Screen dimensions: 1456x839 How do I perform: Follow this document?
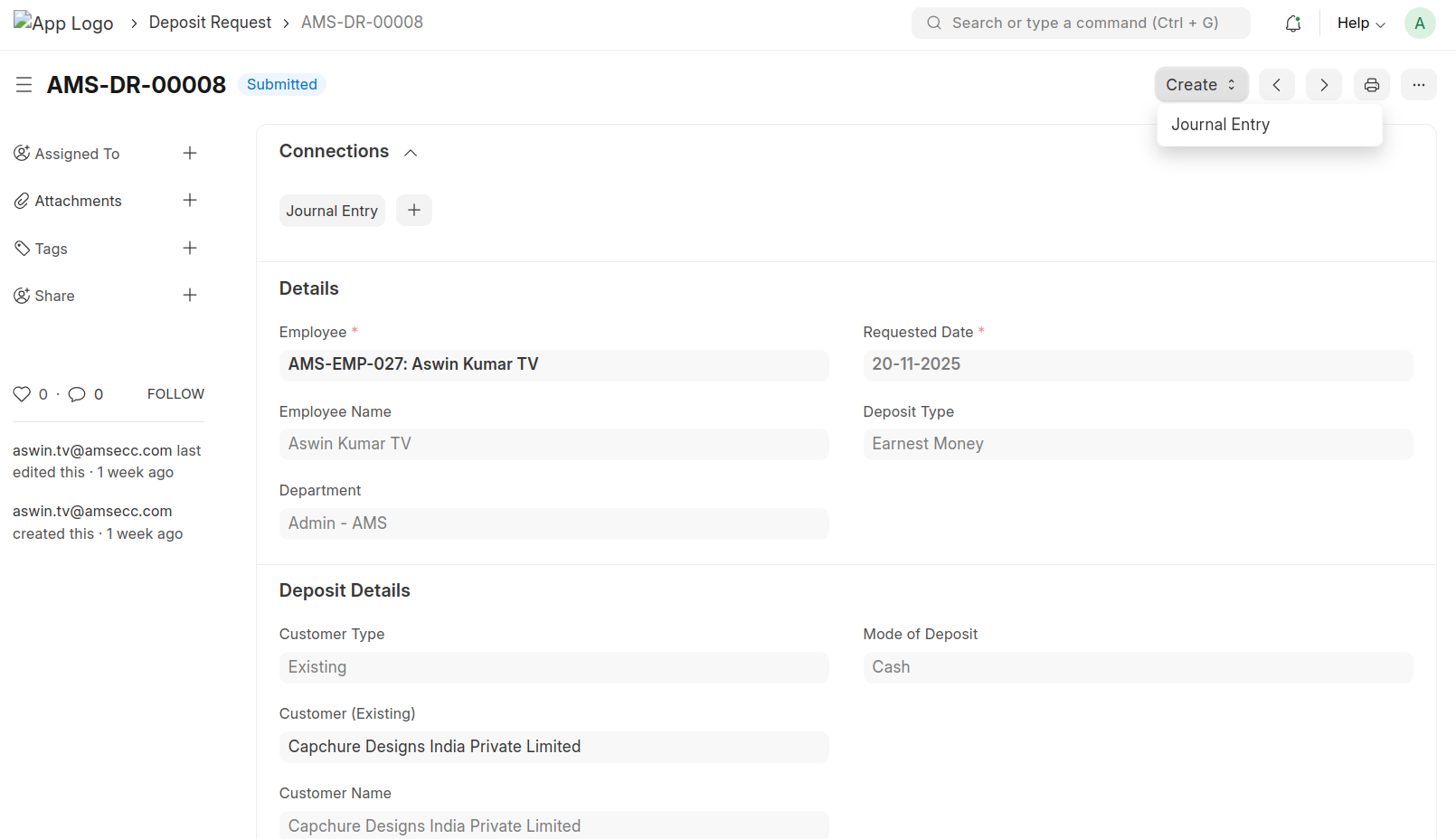pyautogui.click(x=175, y=394)
